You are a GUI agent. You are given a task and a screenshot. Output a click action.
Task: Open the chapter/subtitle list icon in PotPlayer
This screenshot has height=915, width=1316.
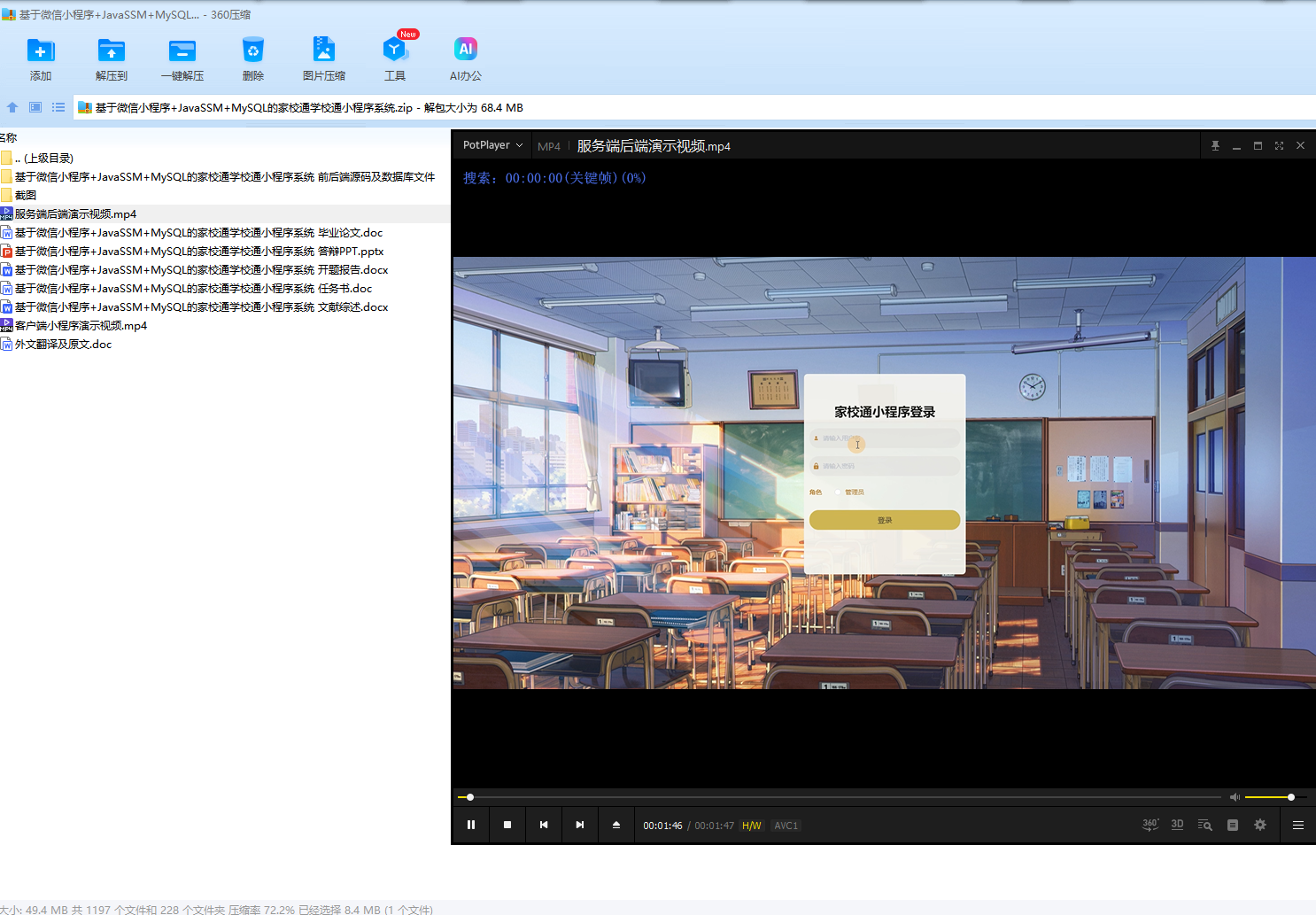tap(1233, 825)
